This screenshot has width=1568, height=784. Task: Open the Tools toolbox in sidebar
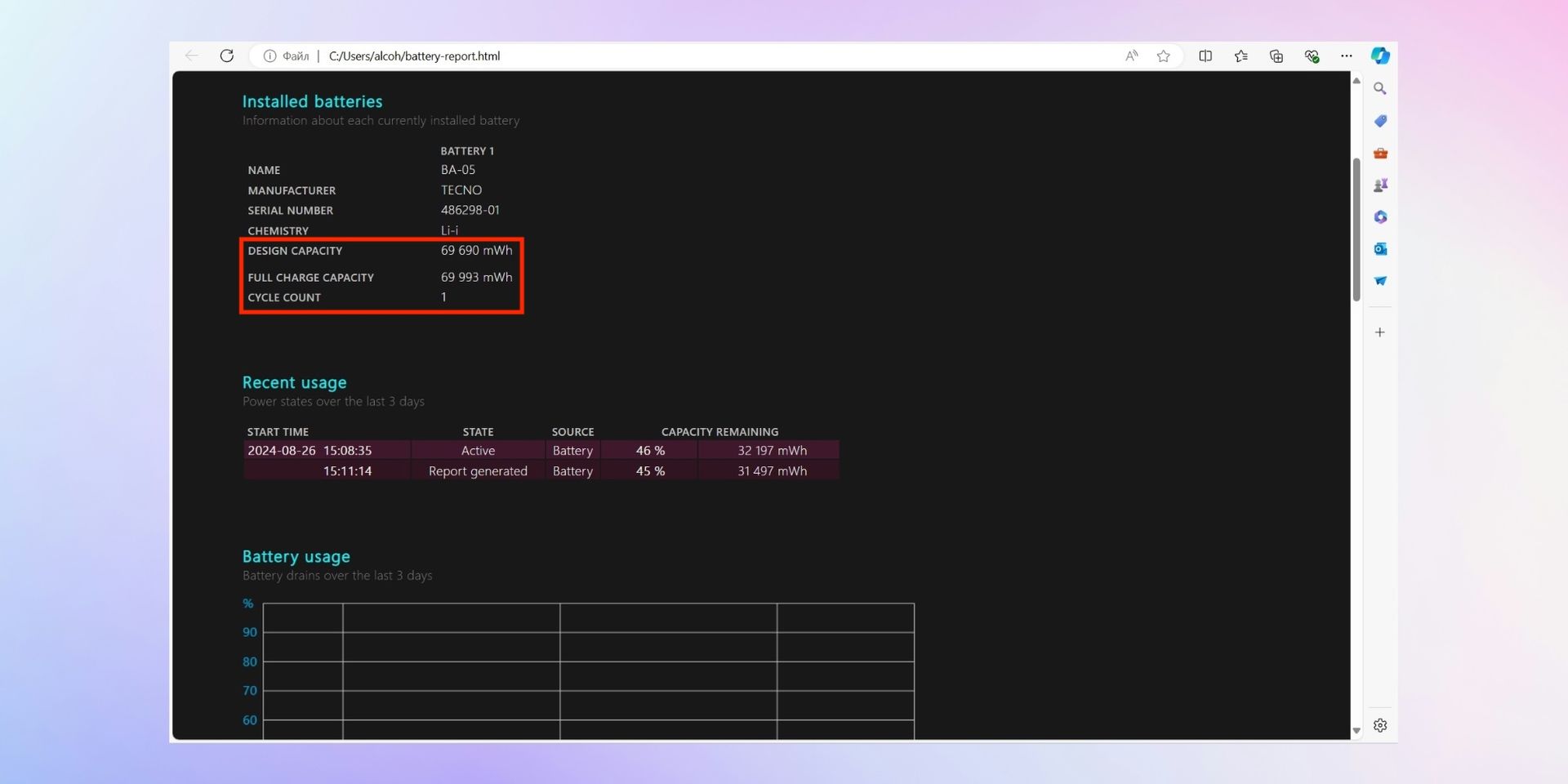[x=1380, y=154]
